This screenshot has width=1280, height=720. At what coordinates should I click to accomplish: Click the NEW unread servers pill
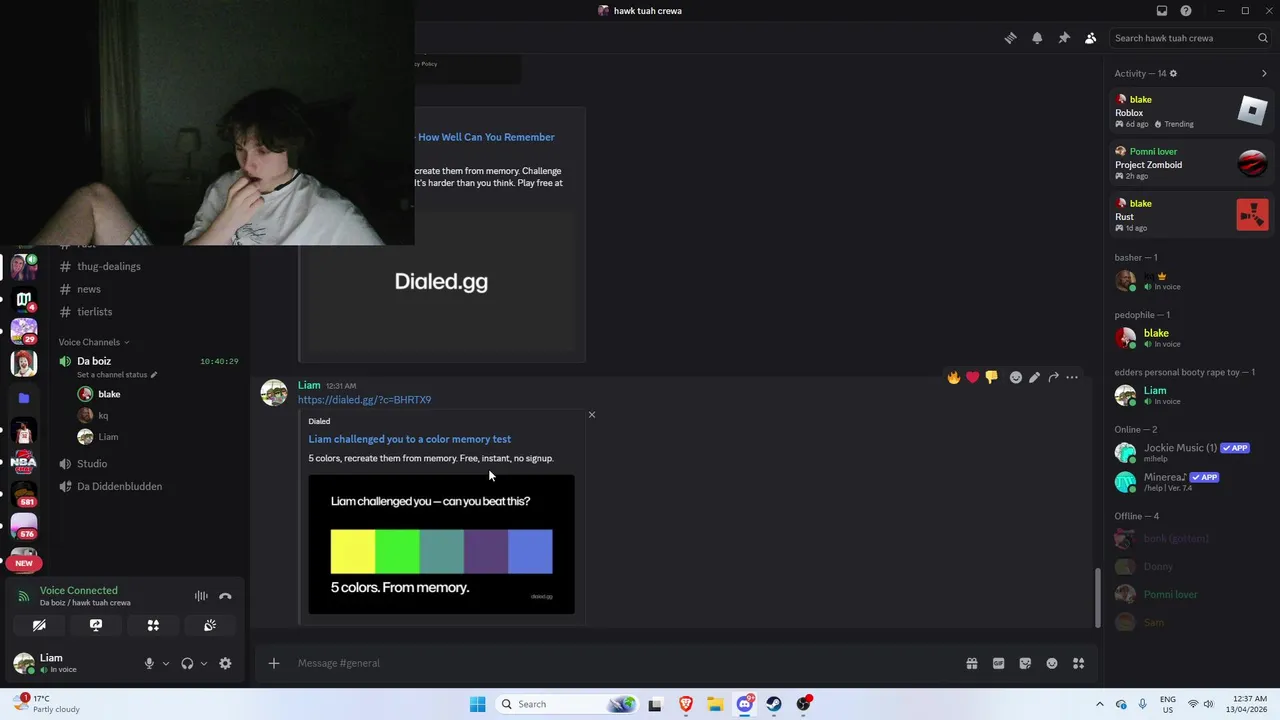click(x=24, y=563)
